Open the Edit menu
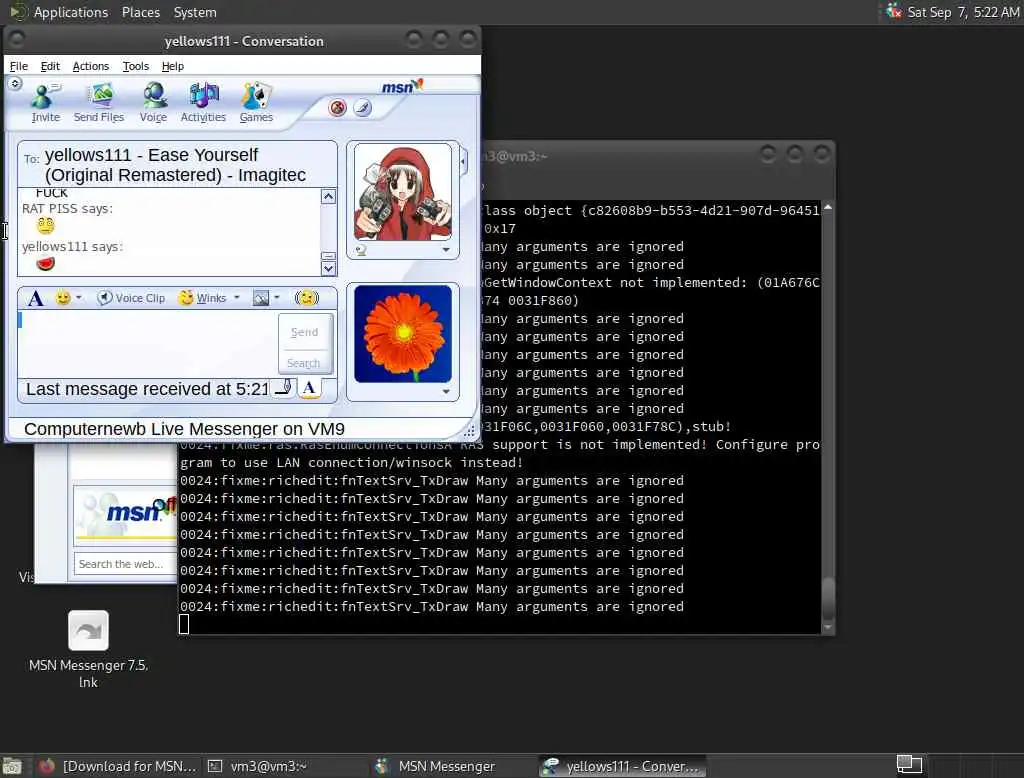This screenshot has width=1024, height=778. [x=50, y=66]
